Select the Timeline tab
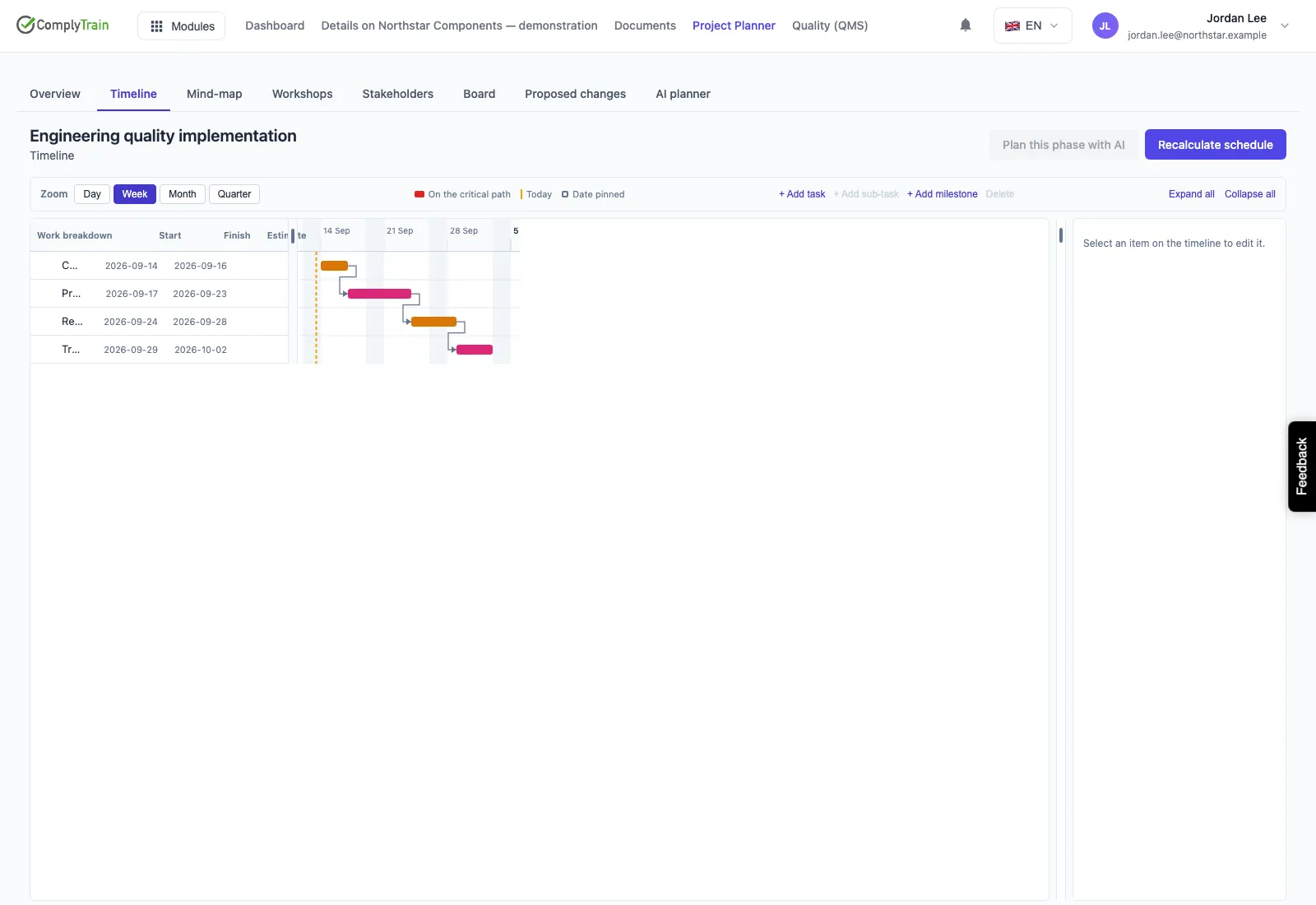Image resolution: width=1316 pixels, height=905 pixels. (133, 94)
